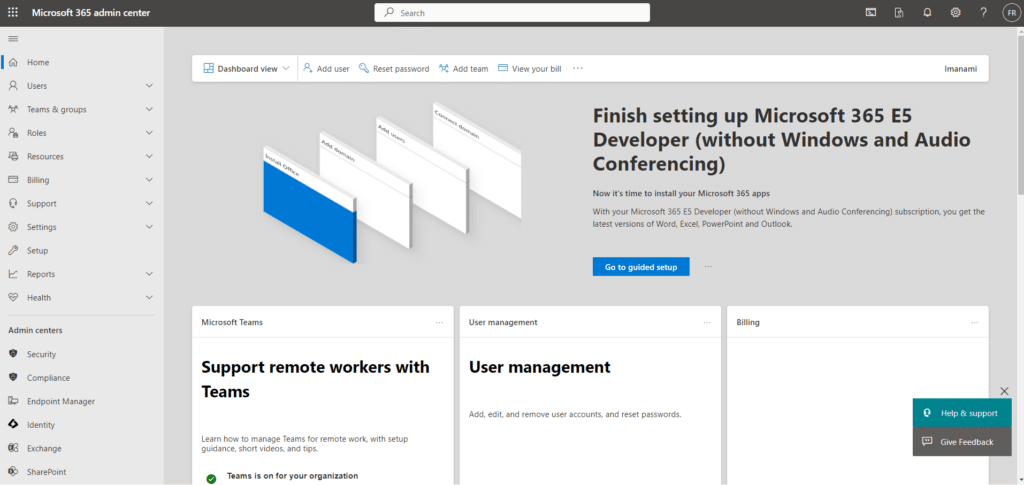Click View your bill in the toolbar
The width and height of the screenshot is (1024, 485).
529,69
